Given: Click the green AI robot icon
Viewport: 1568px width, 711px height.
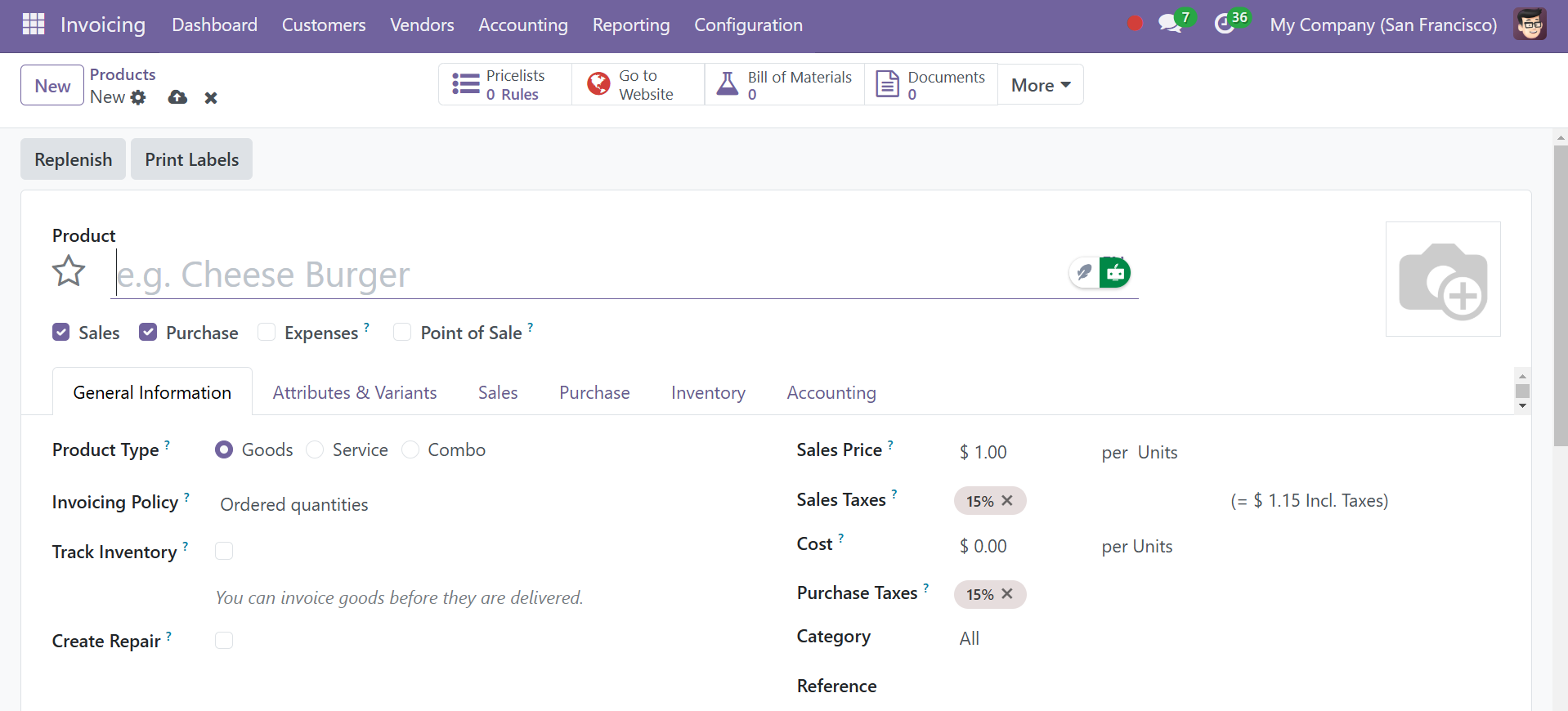Looking at the screenshot, I should (1115, 273).
